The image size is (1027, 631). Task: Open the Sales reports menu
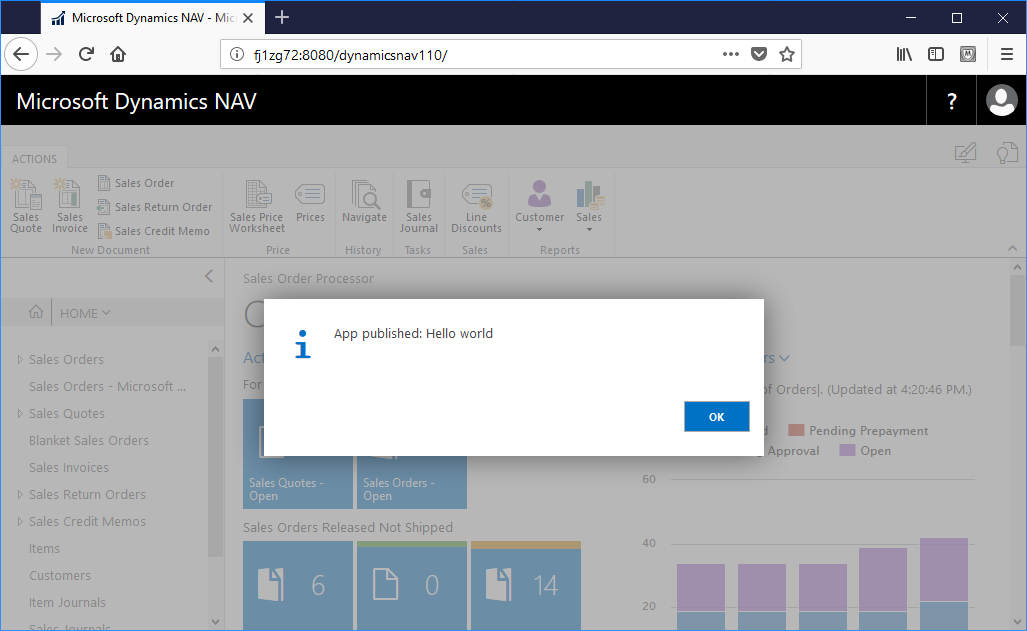[589, 206]
